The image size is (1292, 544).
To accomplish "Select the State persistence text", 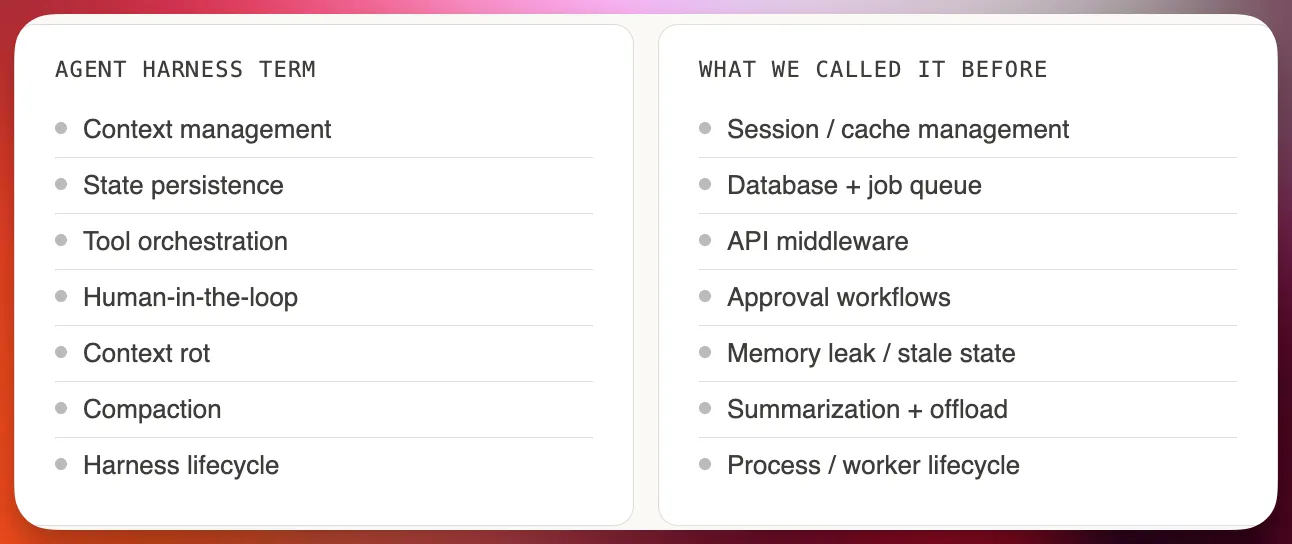I will pos(183,185).
